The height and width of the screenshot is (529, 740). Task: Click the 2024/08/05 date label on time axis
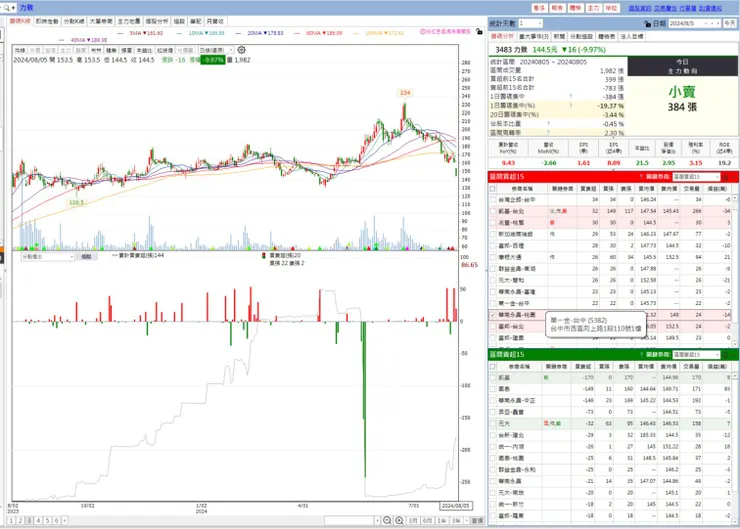455,505
